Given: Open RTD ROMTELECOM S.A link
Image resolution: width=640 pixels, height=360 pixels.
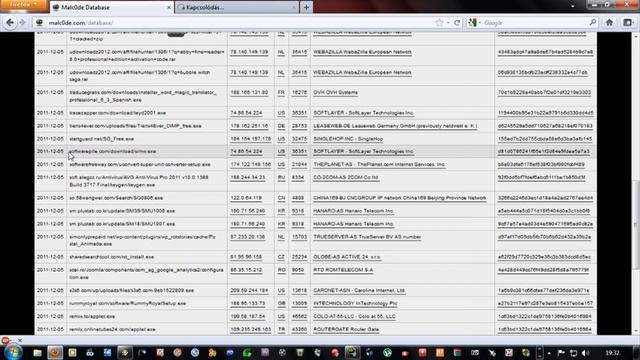Looking at the screenshot, I should pyautogui.click(x=343, y=270).
